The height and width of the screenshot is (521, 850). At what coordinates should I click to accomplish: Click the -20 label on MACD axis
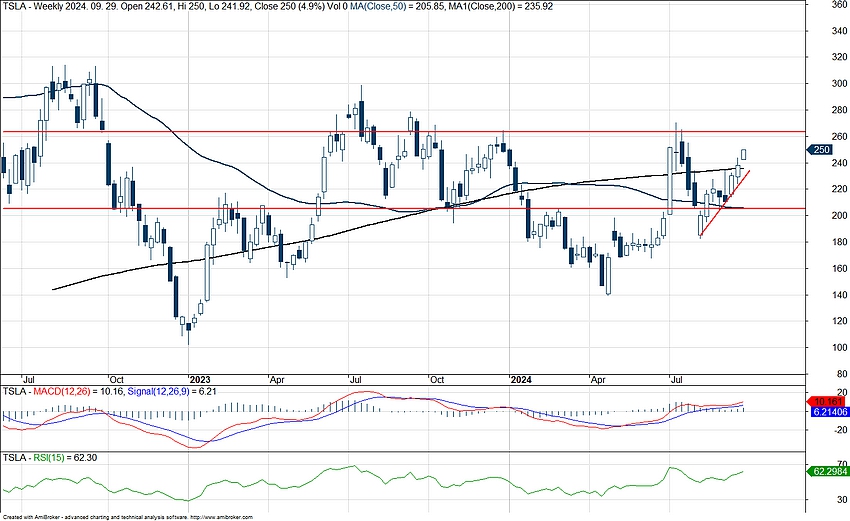[840, 430]
